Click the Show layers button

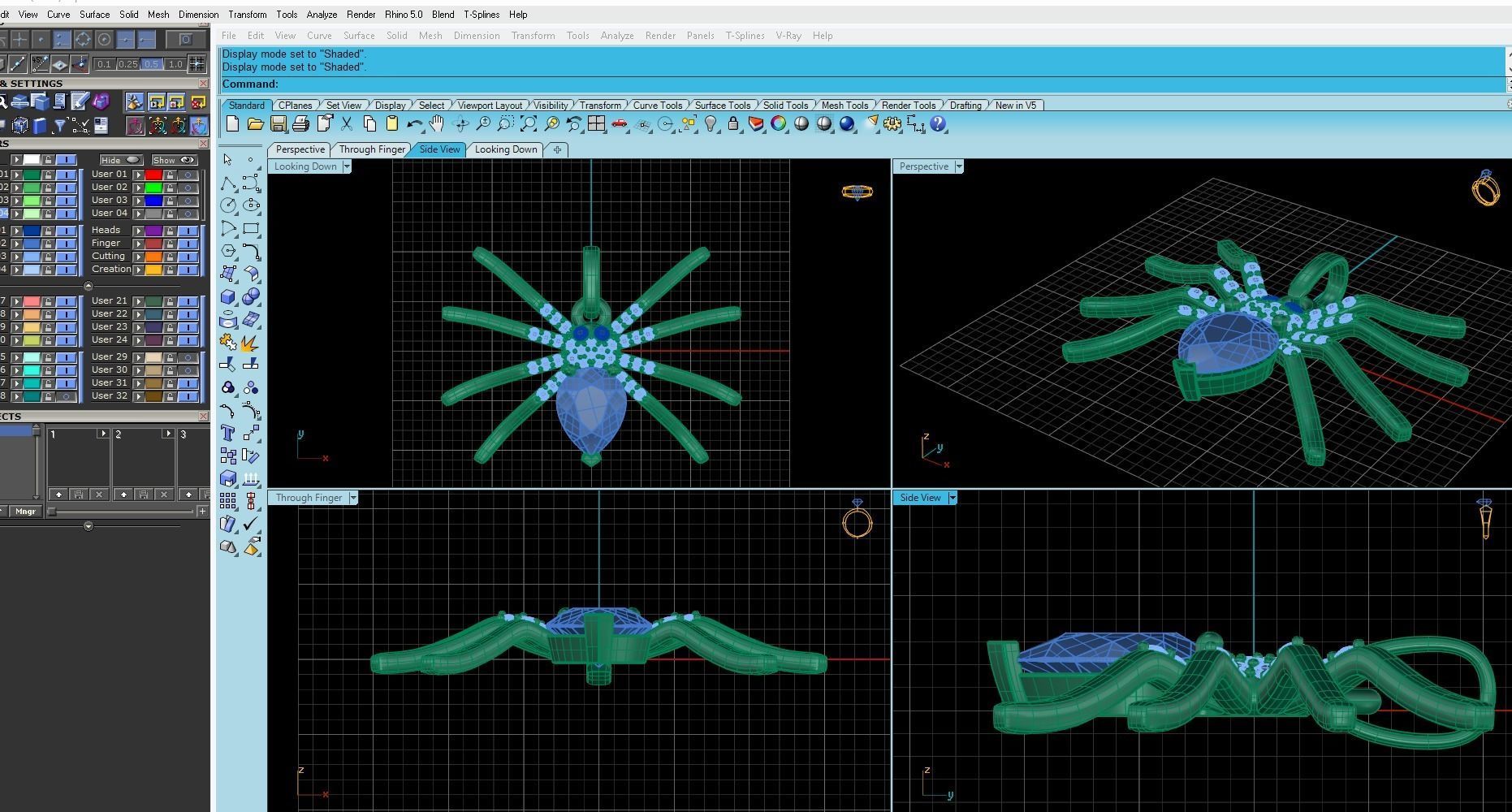tap(175, 160)
